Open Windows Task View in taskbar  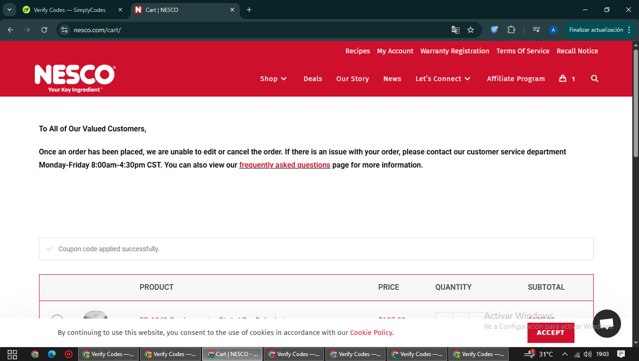(x=12, y=354)
